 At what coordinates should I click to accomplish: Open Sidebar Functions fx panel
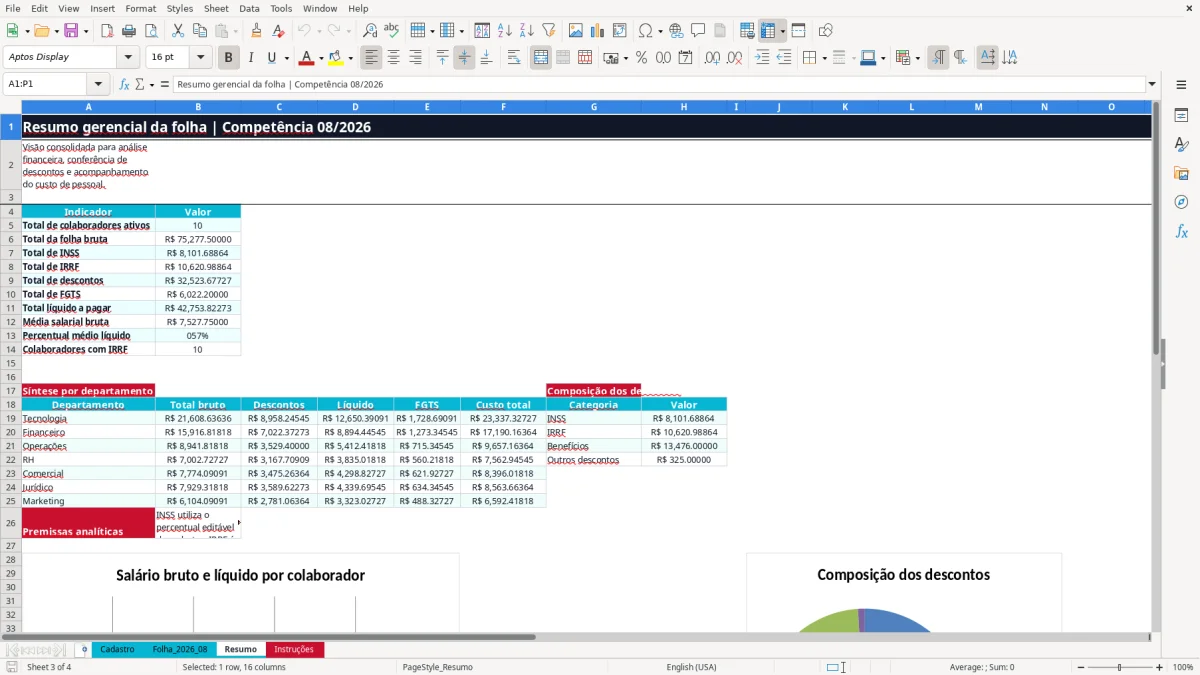[1181, 231]
